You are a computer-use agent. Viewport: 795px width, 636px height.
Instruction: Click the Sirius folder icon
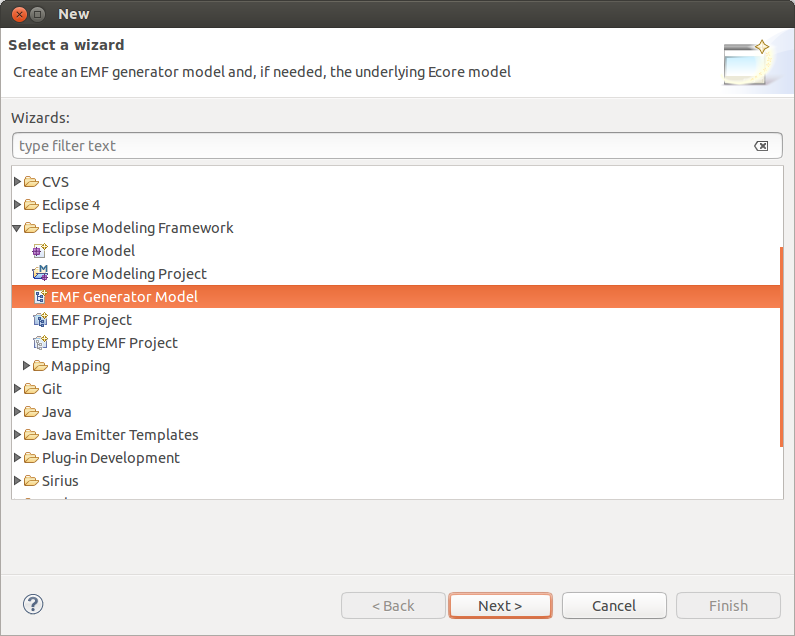31,481
